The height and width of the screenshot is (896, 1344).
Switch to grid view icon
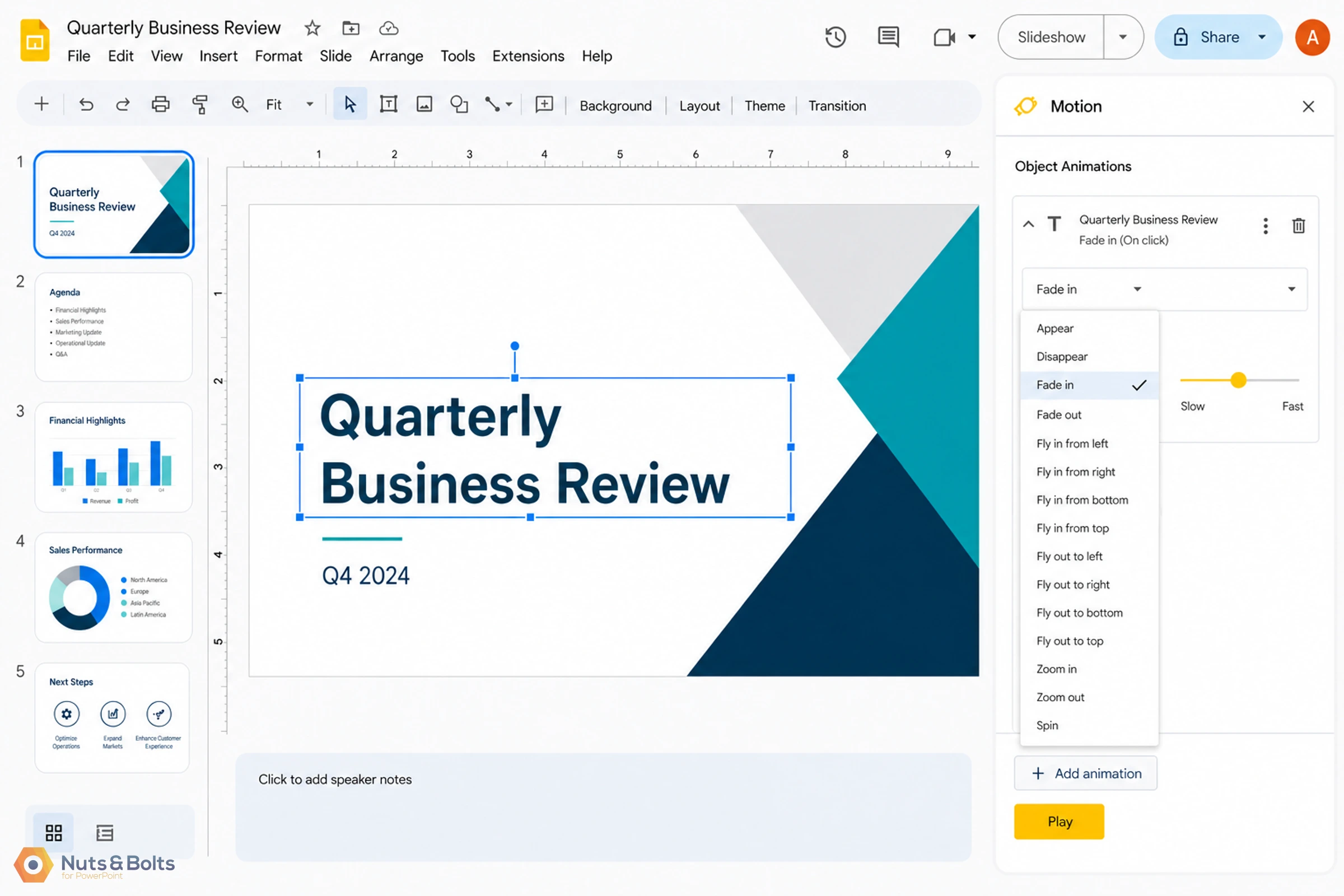[x=54, y=833]
